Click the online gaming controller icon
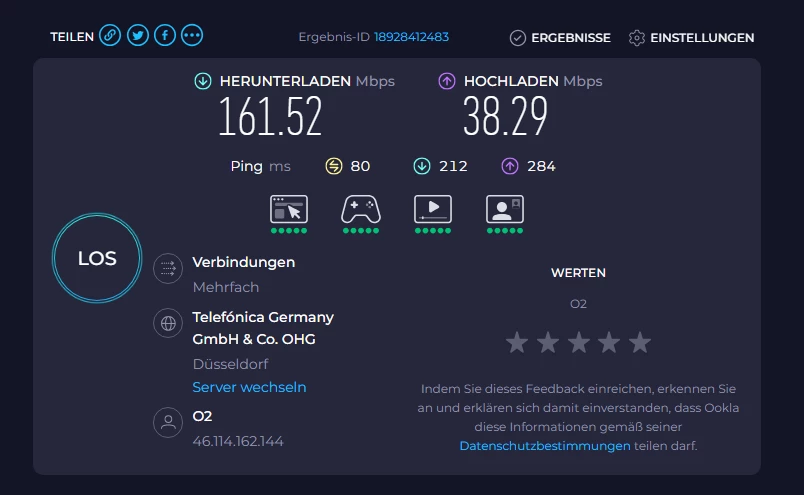The width and height of the screenshot is (804, 495). click(360, 209)
